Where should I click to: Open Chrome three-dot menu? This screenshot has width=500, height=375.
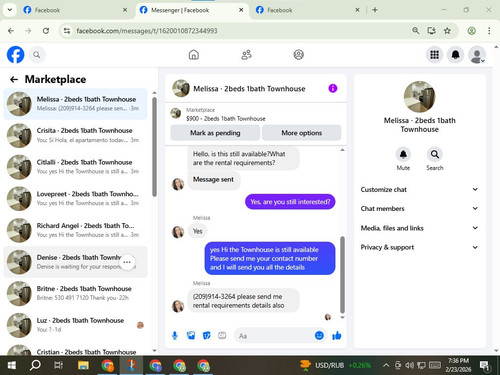(x=489, y=31)
